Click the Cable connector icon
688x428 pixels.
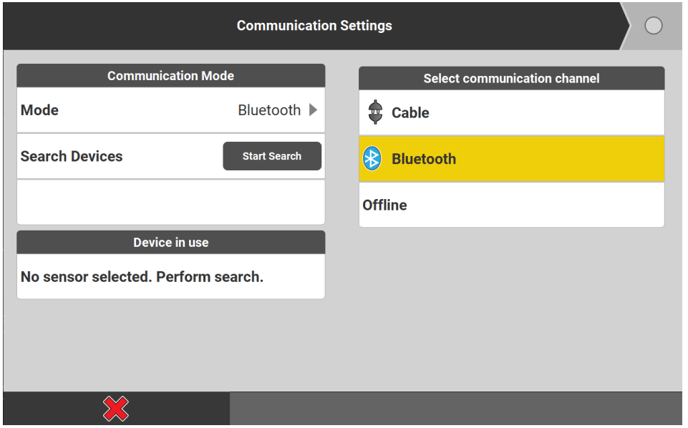coord(375,113)
